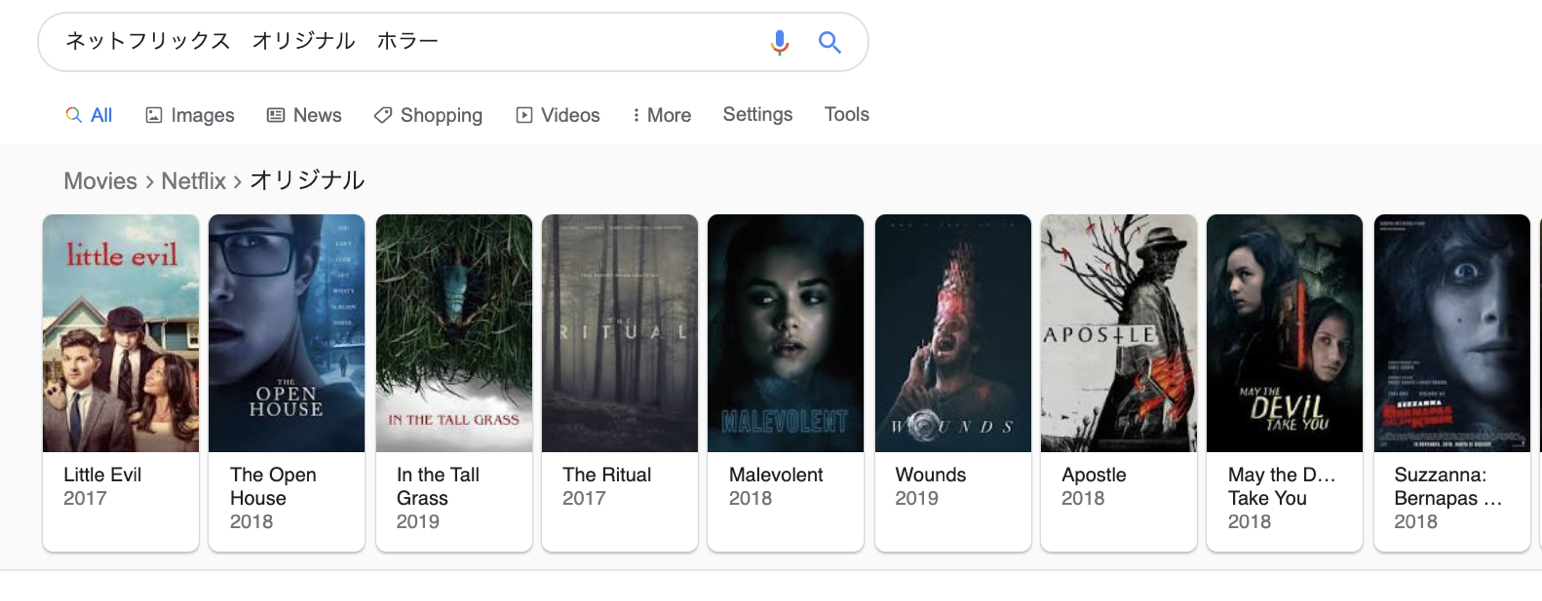Click the "Apostle" title text
1542x601 pixels.
pyautogui.click(x=1094, y=475)
